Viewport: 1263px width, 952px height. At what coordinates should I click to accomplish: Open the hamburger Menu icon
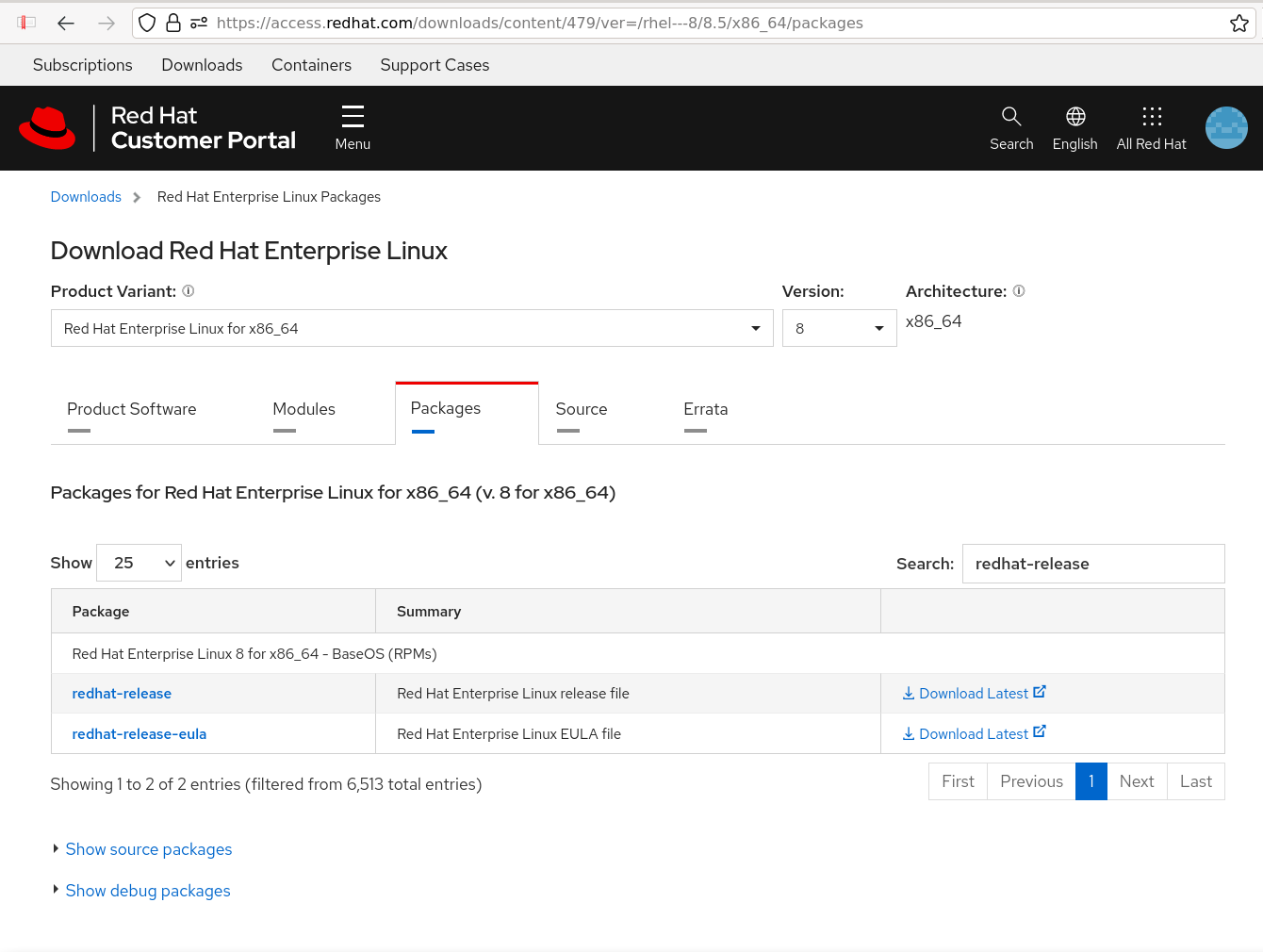point(353,117)
